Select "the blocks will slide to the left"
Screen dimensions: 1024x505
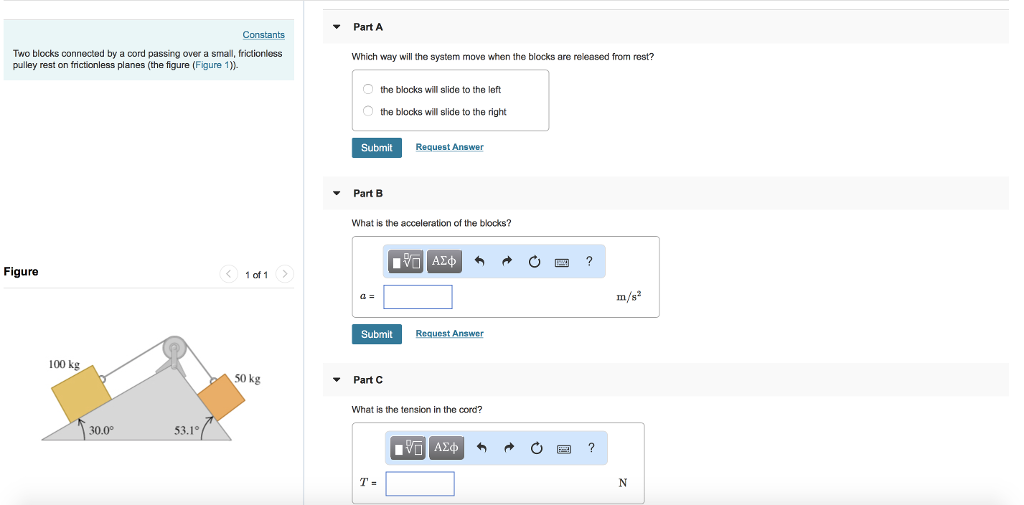tap(368, 89)
